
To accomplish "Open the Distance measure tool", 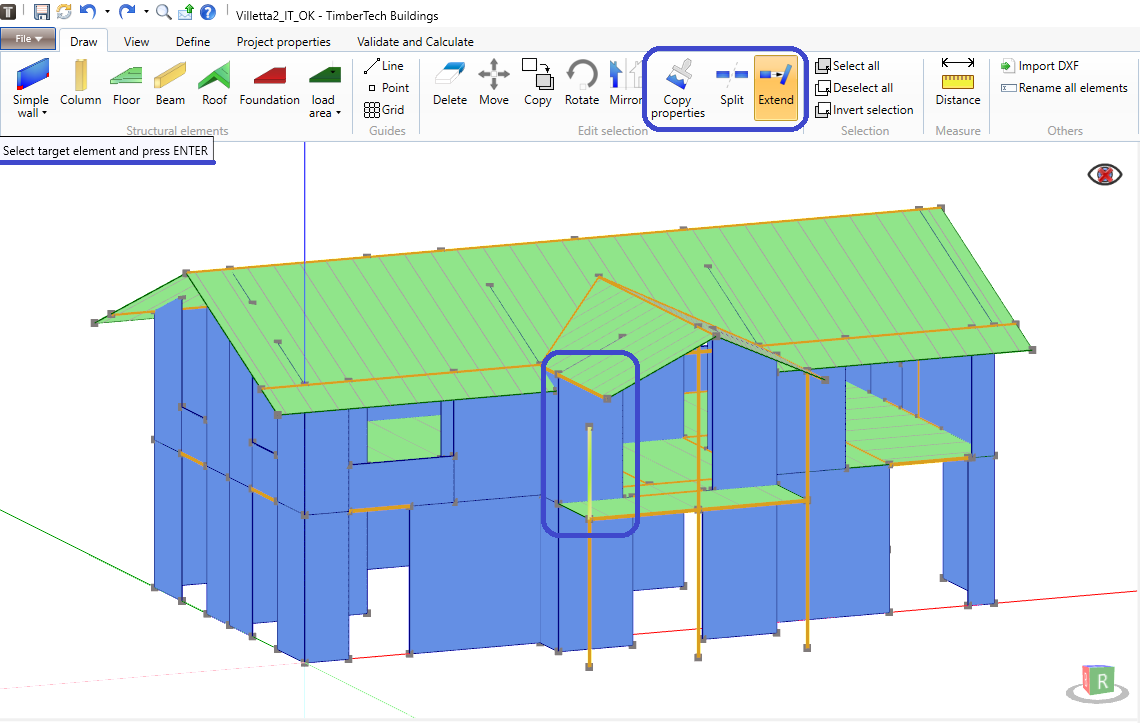I will click(x=958, y=82).
